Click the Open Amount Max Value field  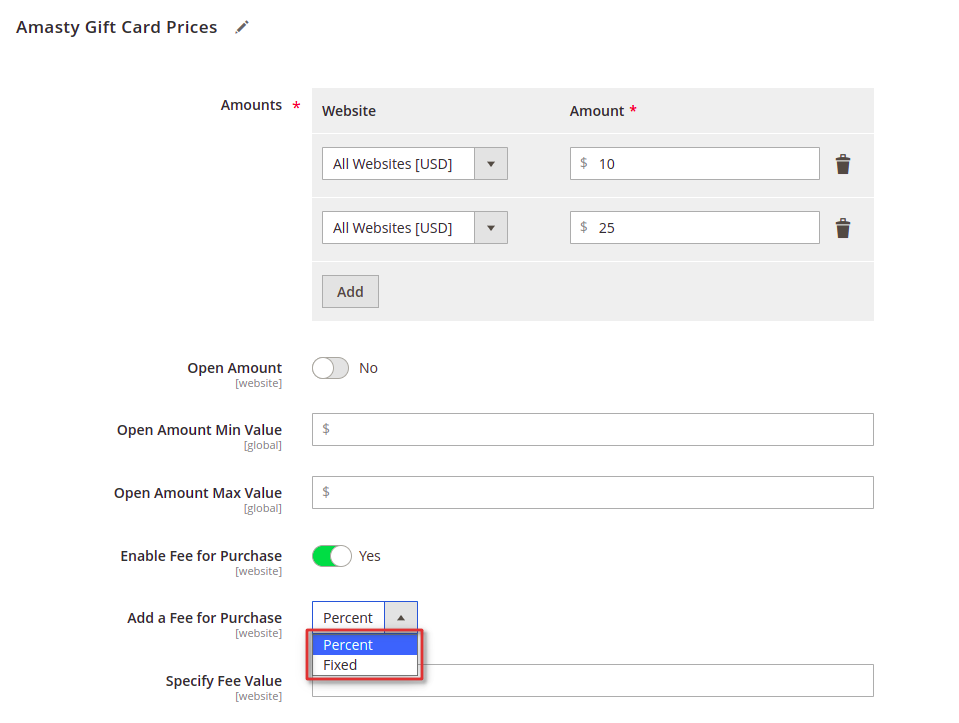coord(593,492)
